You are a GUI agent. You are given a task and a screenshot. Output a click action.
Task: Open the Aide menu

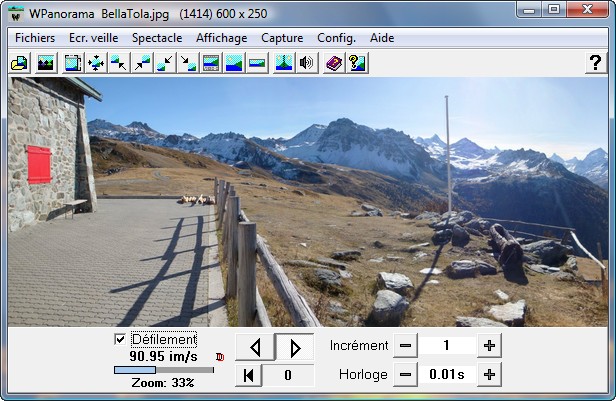click(x=382, y=38)
